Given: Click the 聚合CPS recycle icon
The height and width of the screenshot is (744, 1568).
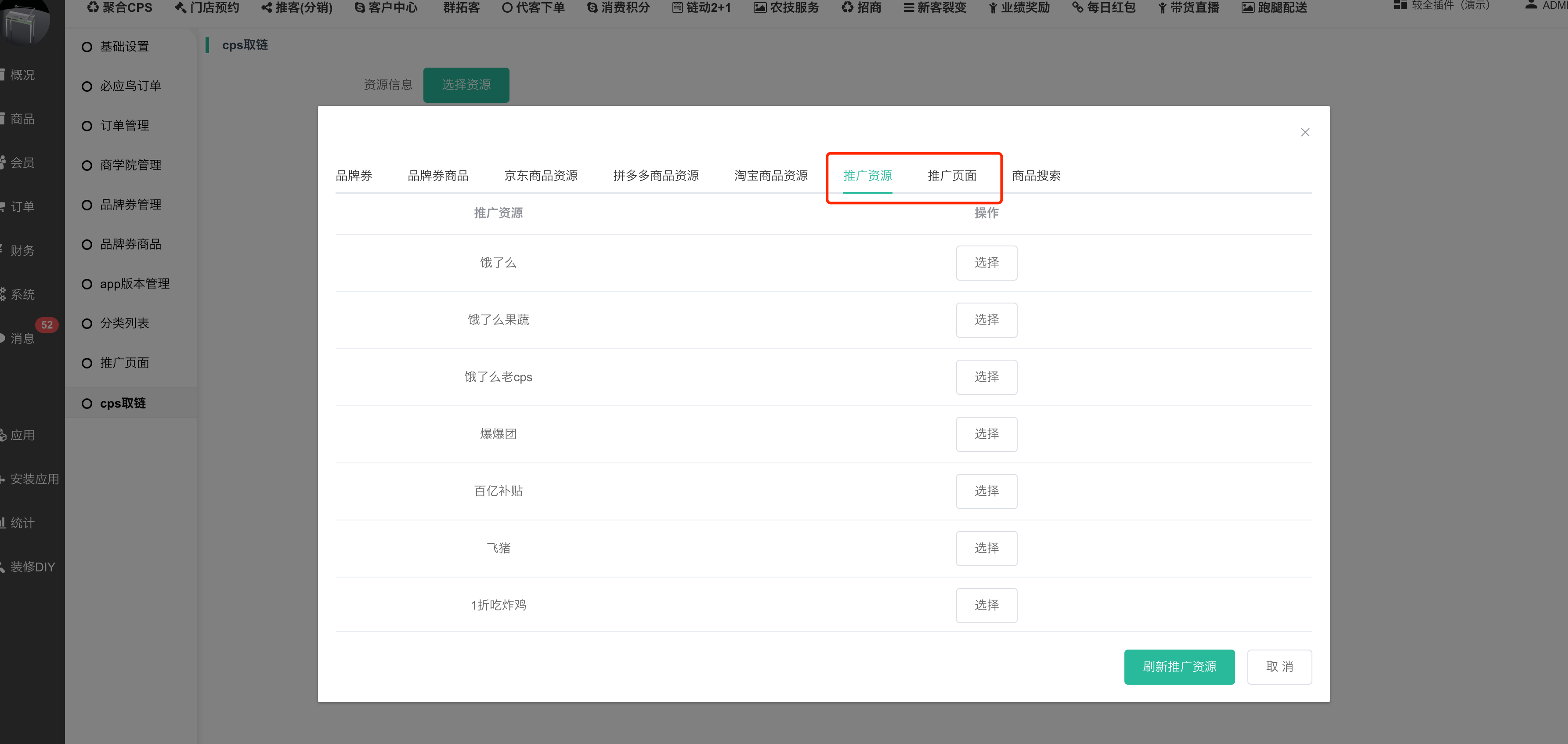Looking at the screenshot, I should click(x=93, y=7).
